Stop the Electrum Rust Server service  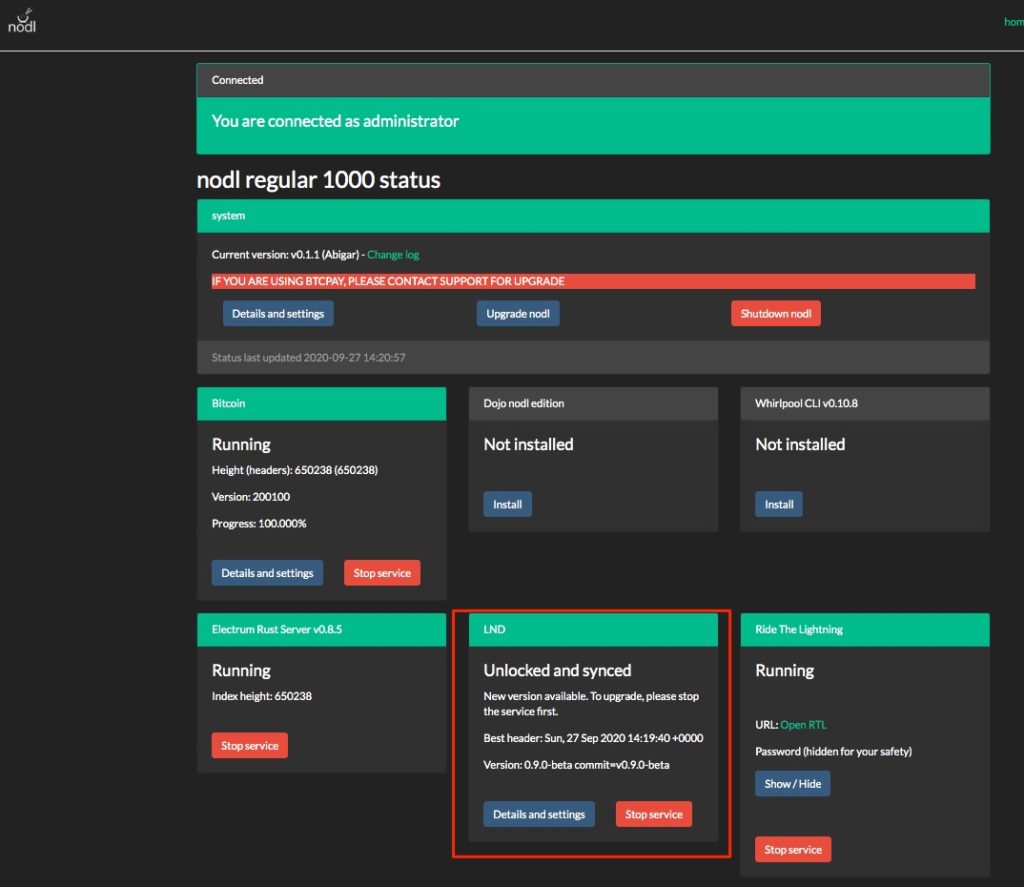(249, 745)
